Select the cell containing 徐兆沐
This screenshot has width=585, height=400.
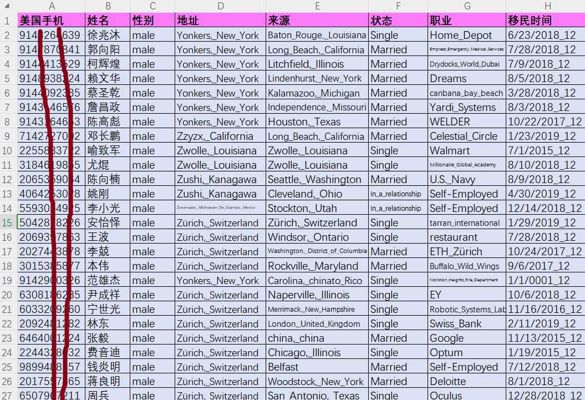click(x=108, y=35)
